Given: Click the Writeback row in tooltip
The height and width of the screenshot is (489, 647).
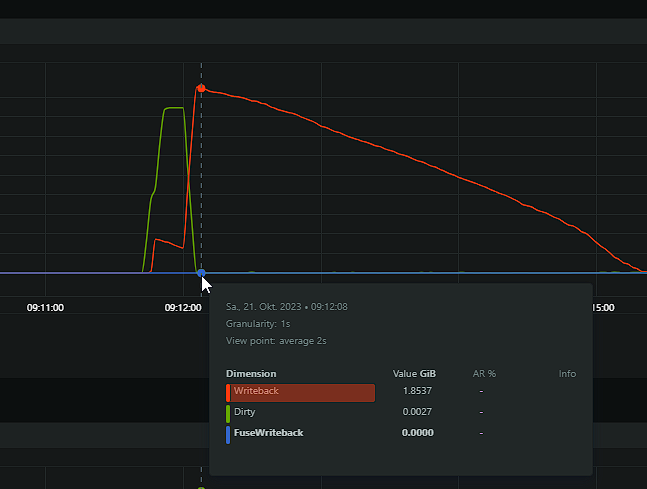Looking at the screenshot, I should coord(401,392).
